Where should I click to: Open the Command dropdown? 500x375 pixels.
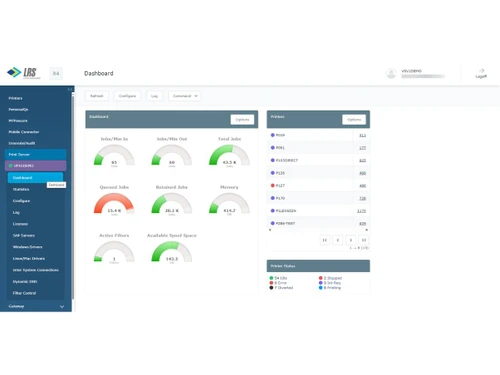click(185, 96)
